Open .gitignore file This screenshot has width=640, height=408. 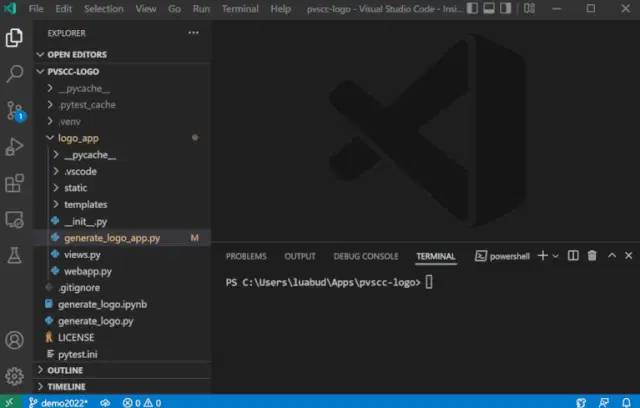click(x=122, y=288)
